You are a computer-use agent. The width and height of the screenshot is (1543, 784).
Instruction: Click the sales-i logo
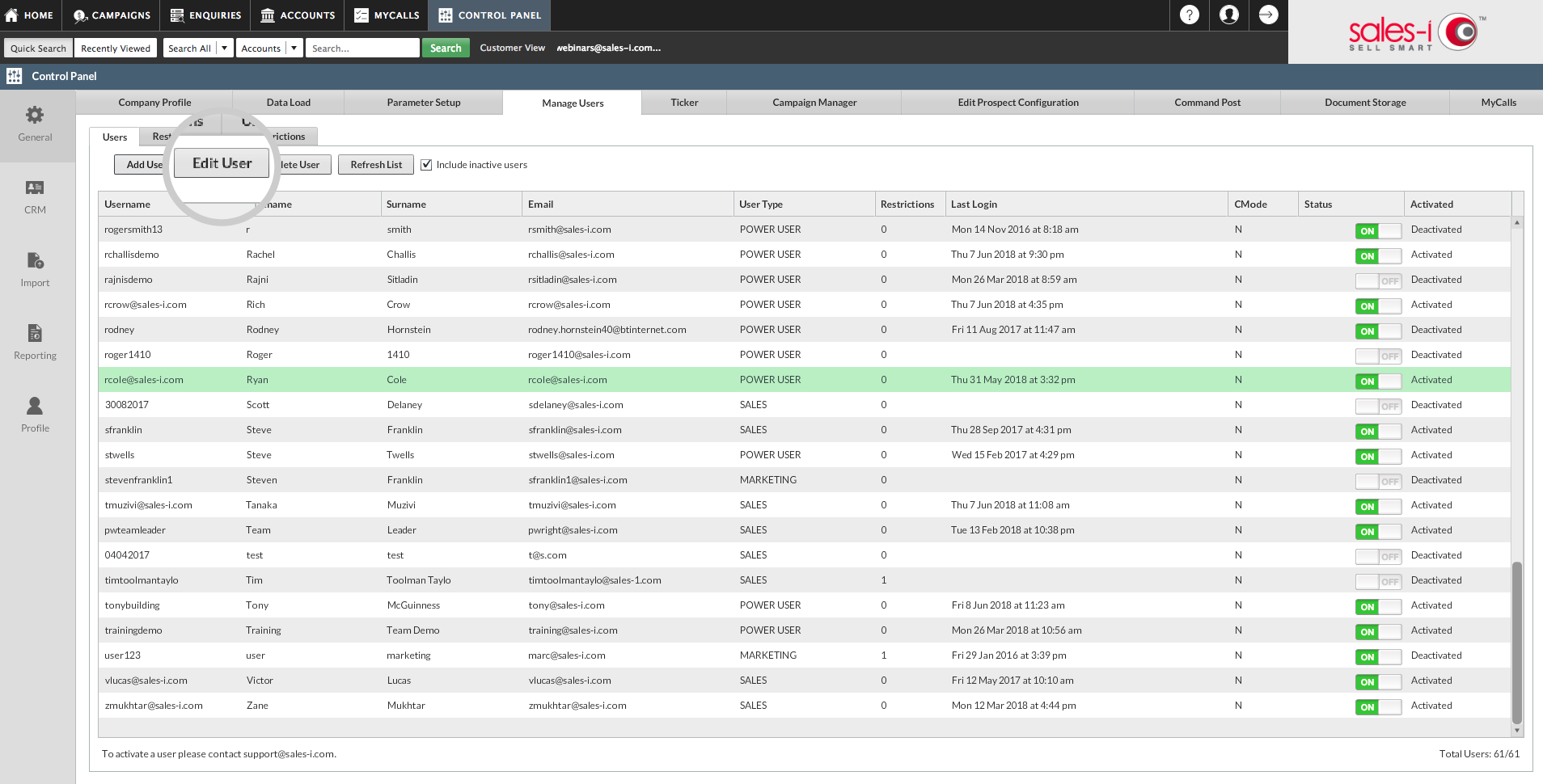[1415, 32]
